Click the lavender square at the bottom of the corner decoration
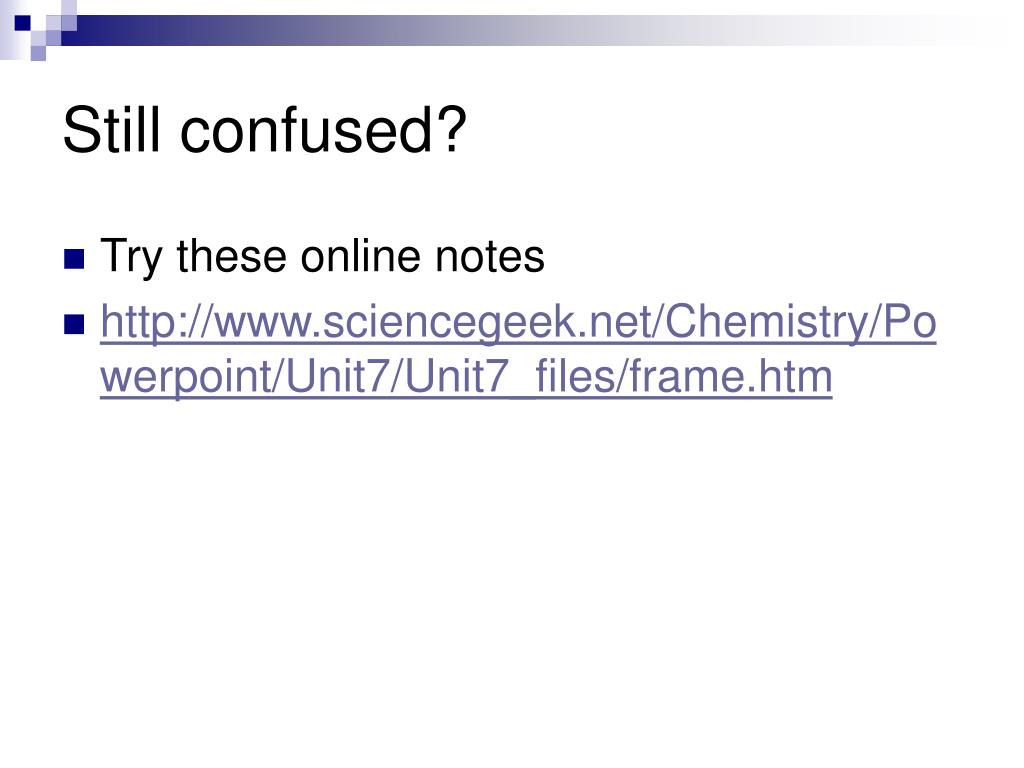 [38, 53]
